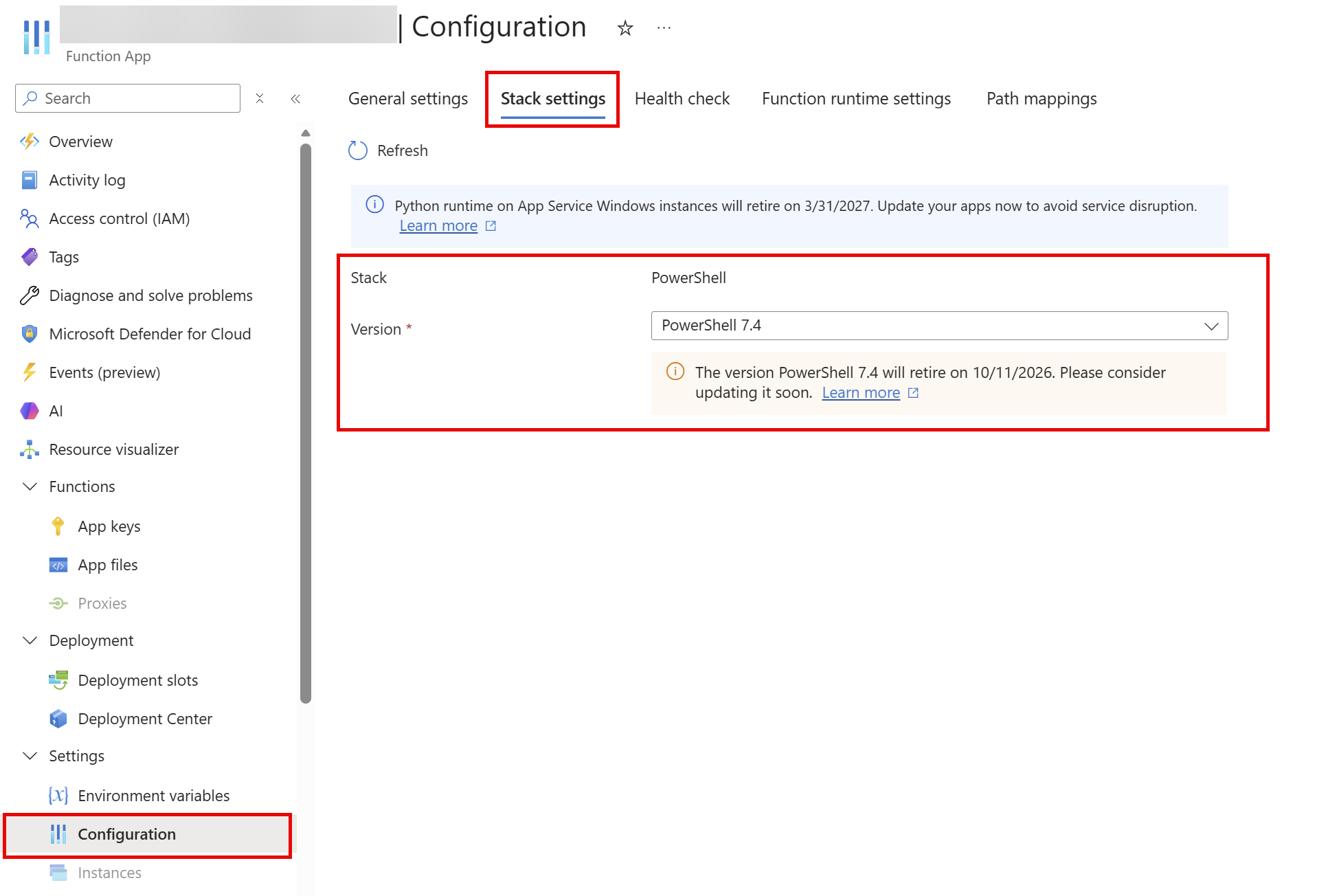
Task: Click the Python retirement info icon
Action: [374, 204]
